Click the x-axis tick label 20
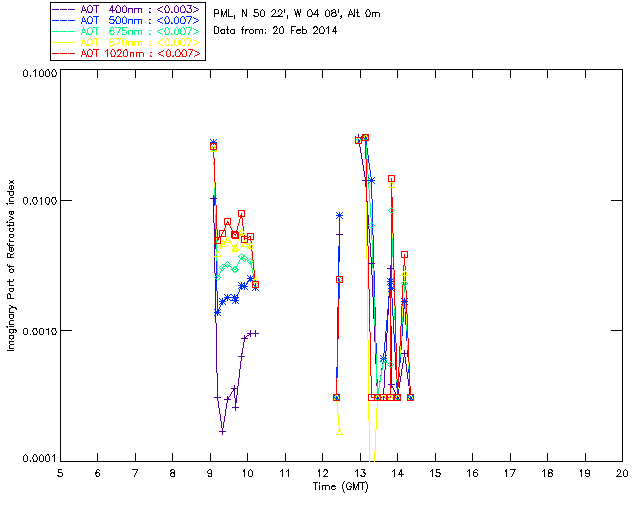Screen dimensions: 640x512 pos(622,473)
